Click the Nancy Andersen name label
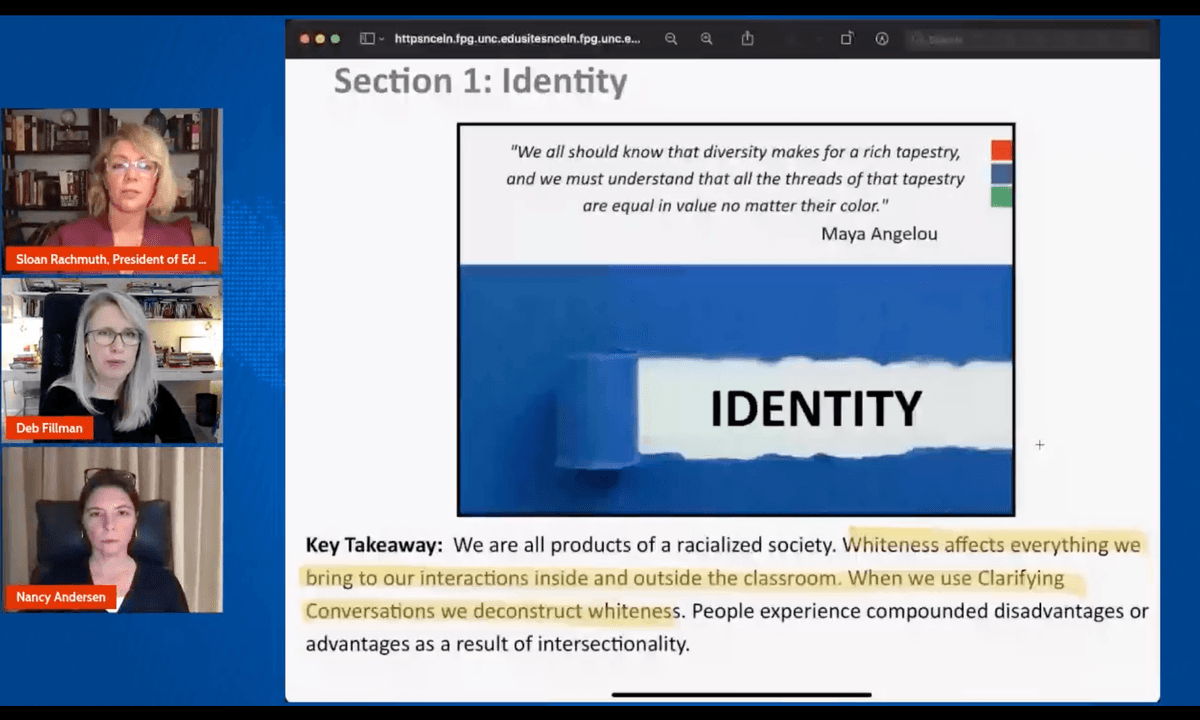The image size is (1200, 720). pyautogui.click(x=61, y=598)
